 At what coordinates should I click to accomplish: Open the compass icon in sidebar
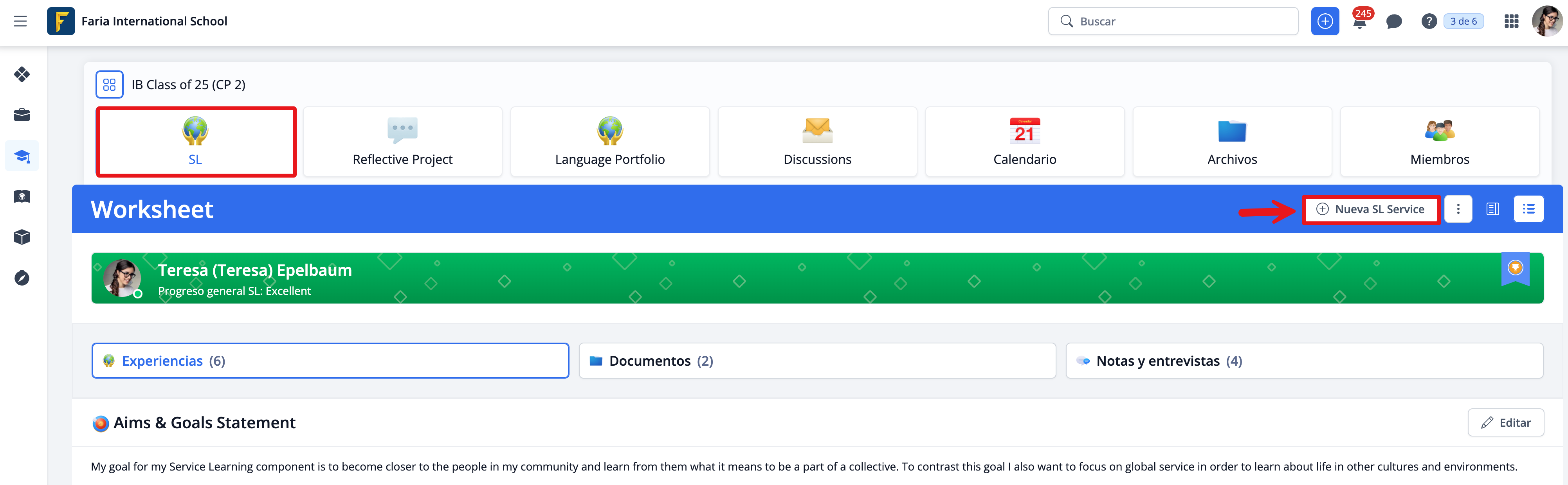click(22, 278)
